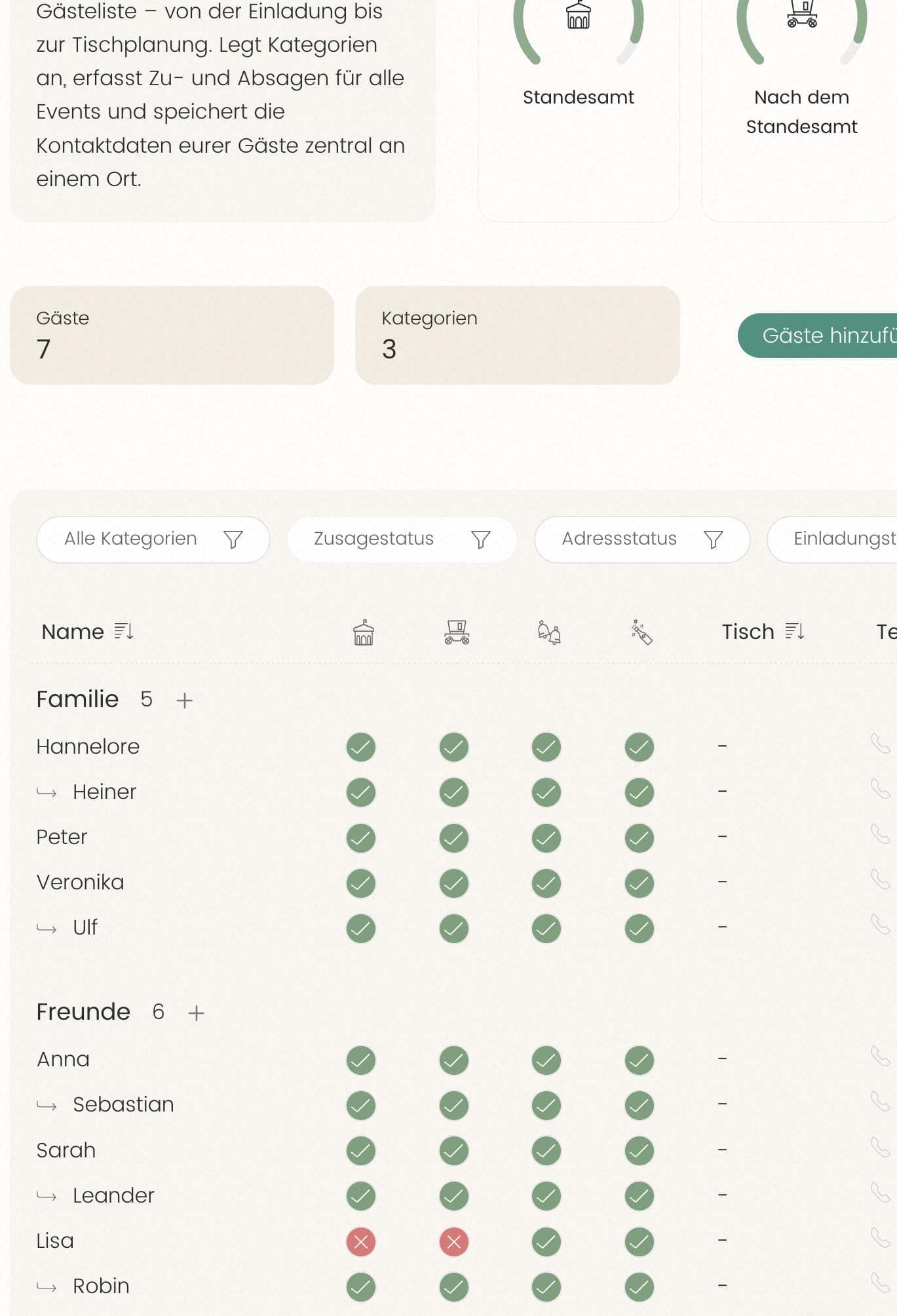Open guest Anna
Image resolution: width=897 pixels, height=1316 pixels.
[63, 1059]
